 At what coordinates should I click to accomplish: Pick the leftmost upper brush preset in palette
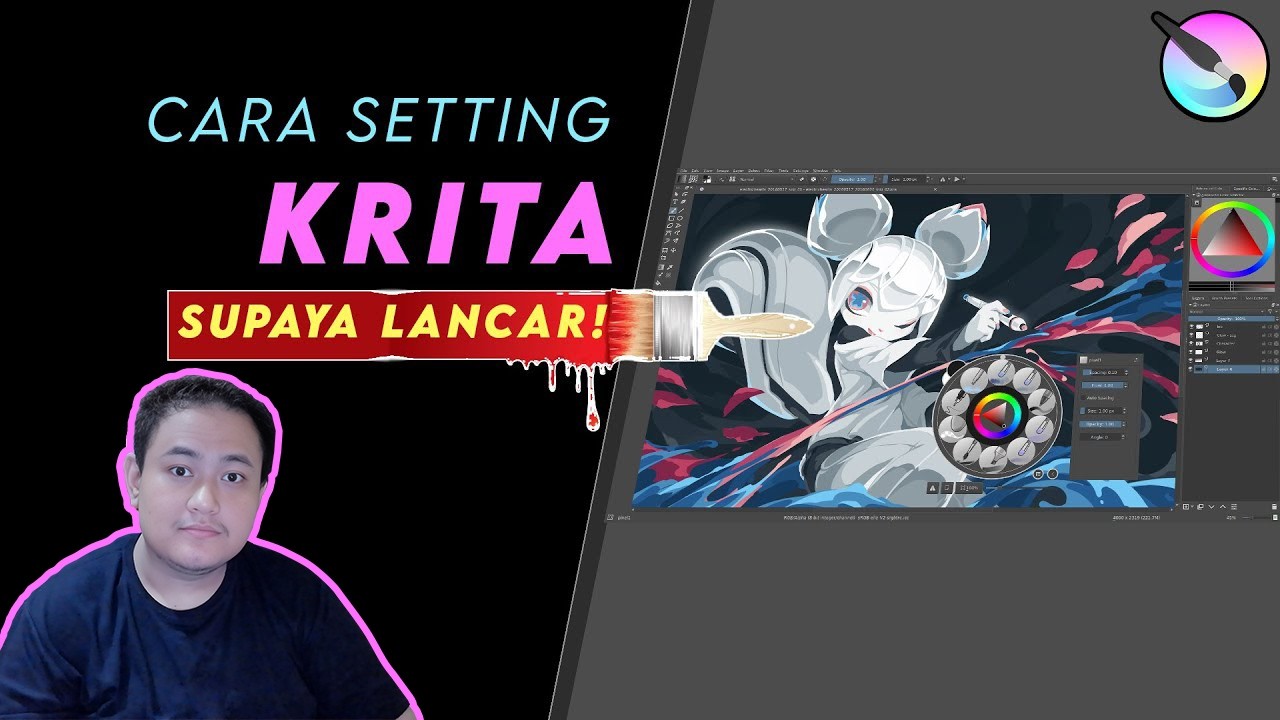(x=956, y=402)
